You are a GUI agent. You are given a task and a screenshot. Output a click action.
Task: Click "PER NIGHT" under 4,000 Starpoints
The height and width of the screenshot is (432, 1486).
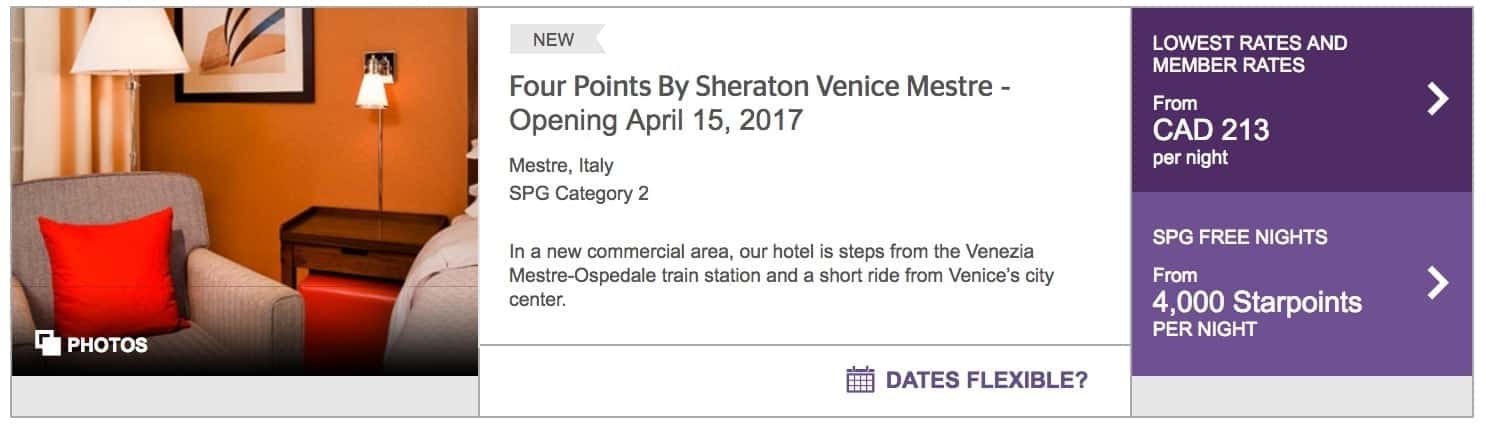[x=1204, y=329]
